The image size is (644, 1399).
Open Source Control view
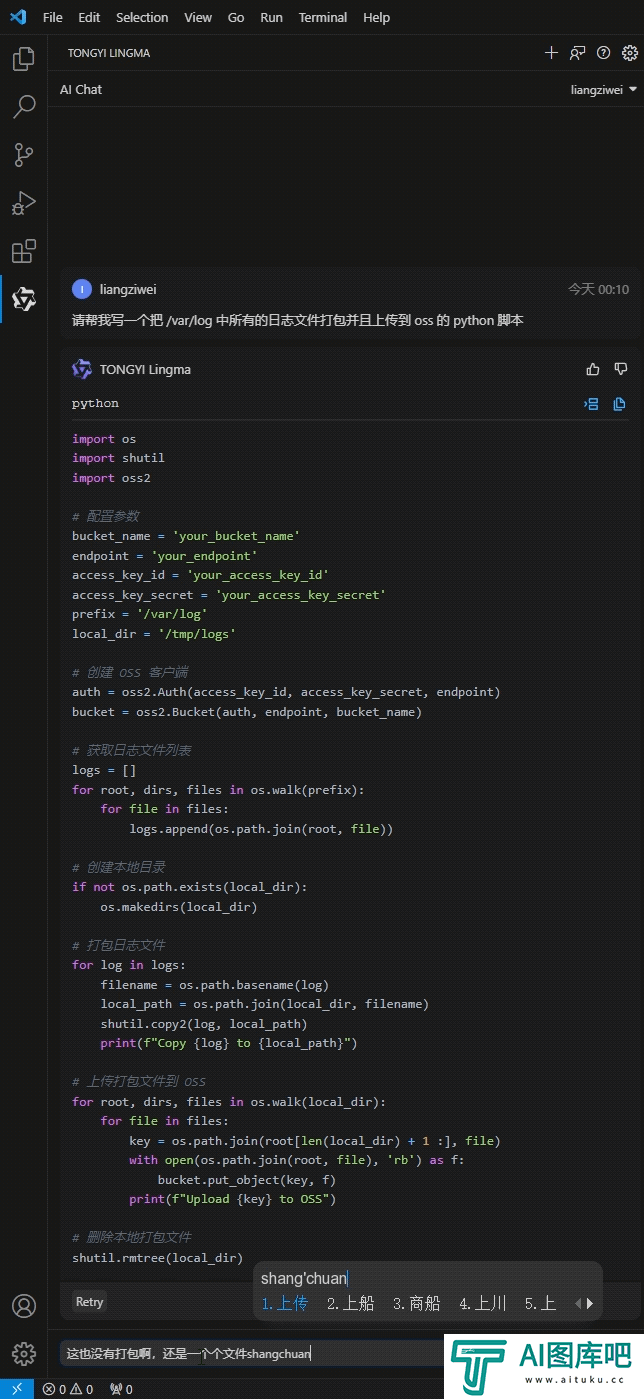click(23, 155)
